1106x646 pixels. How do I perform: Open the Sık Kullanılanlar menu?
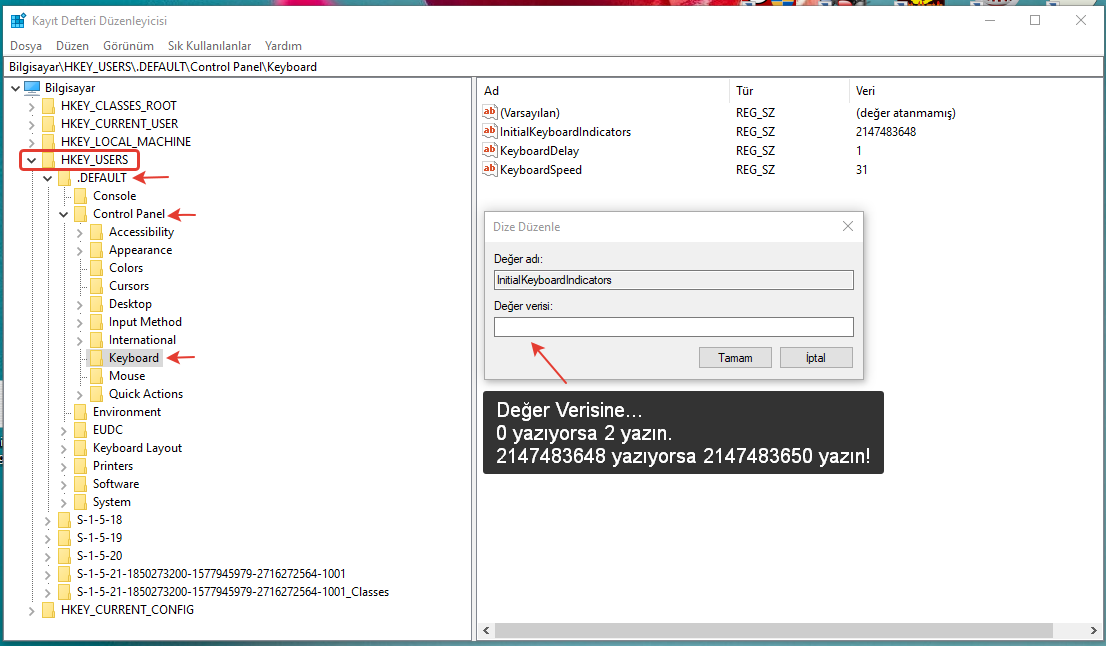209,46
